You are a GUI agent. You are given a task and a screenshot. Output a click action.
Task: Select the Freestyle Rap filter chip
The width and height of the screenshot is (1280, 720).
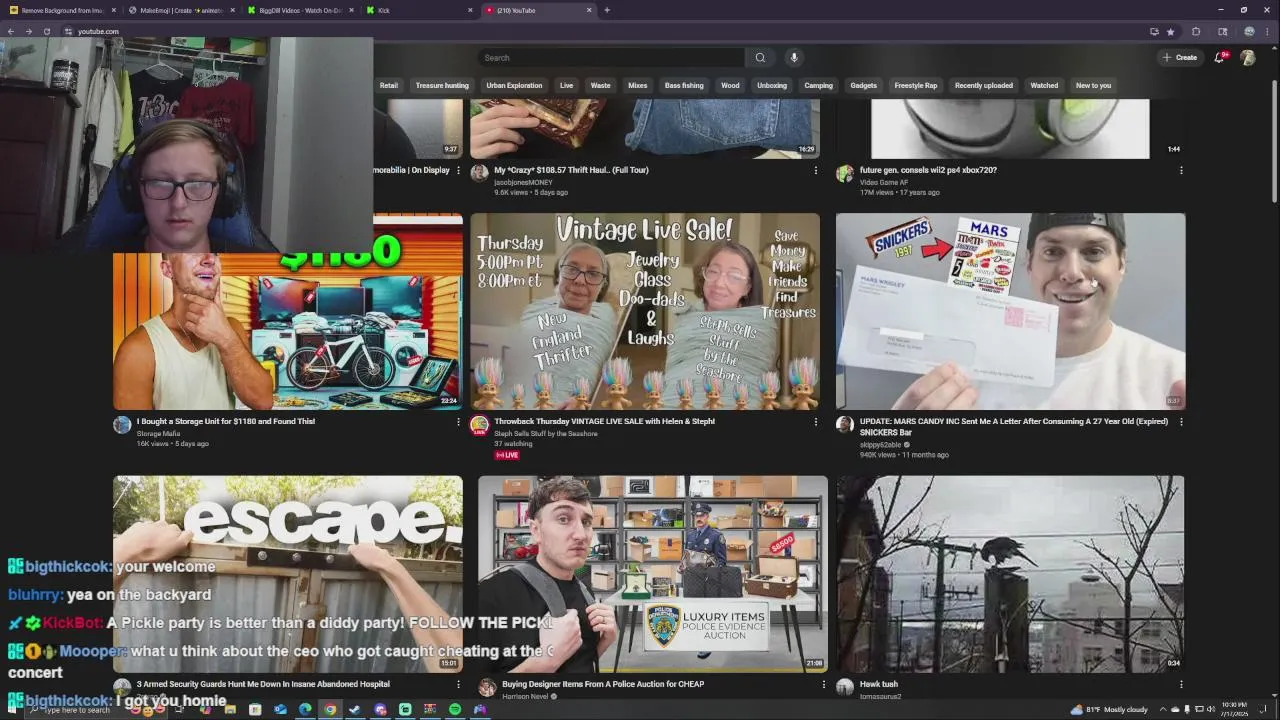click(916, 86)
